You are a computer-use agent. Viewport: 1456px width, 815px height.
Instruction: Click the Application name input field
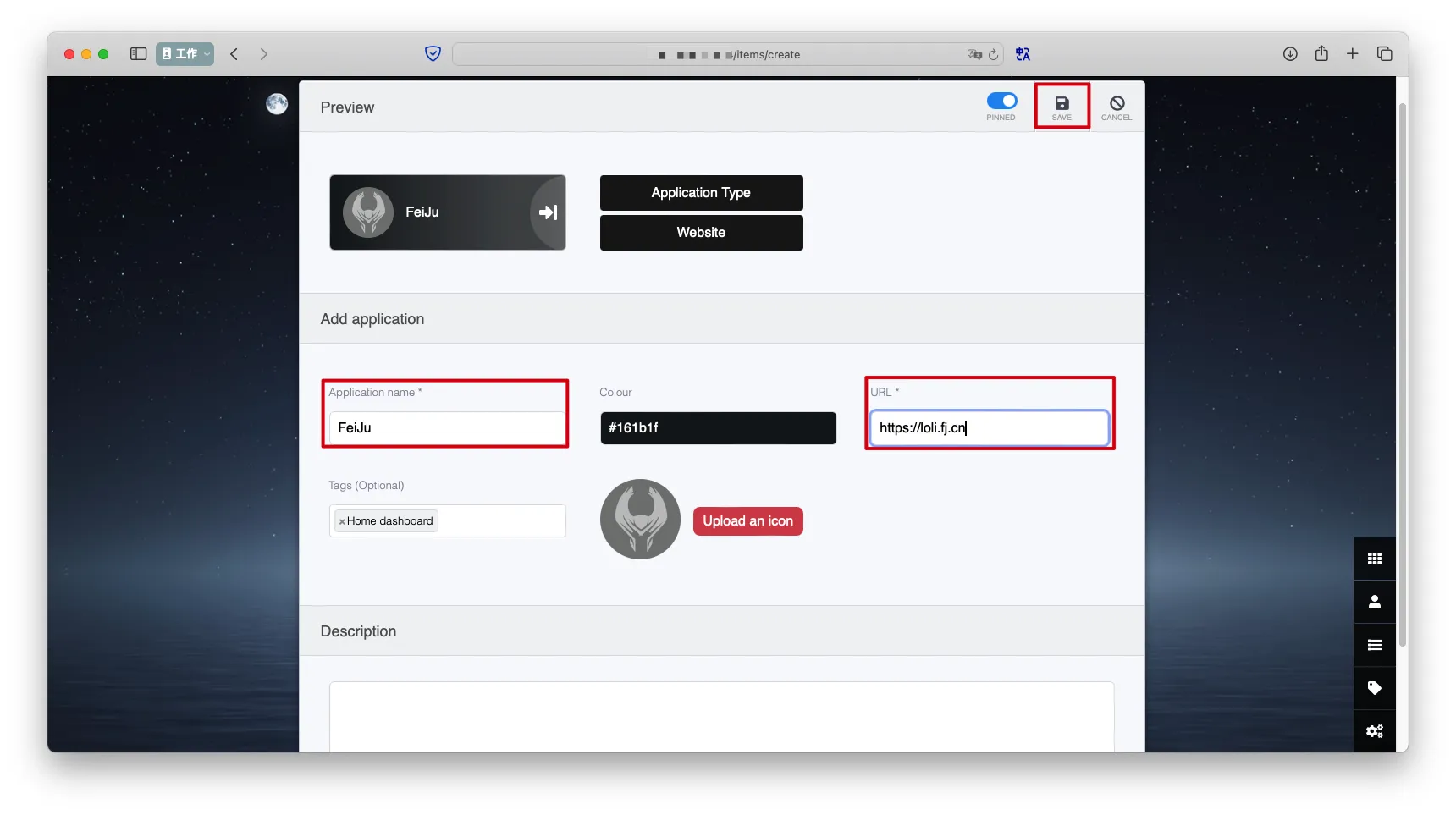coord(446,428)
